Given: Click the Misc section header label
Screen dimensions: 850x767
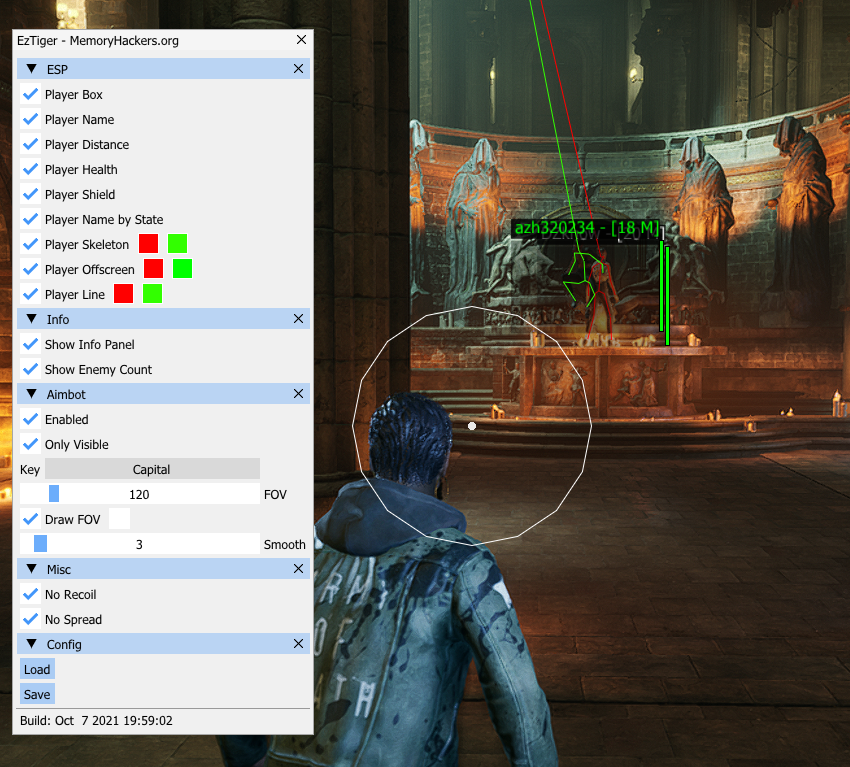Looking at the screenshot, I should point(59,569).
